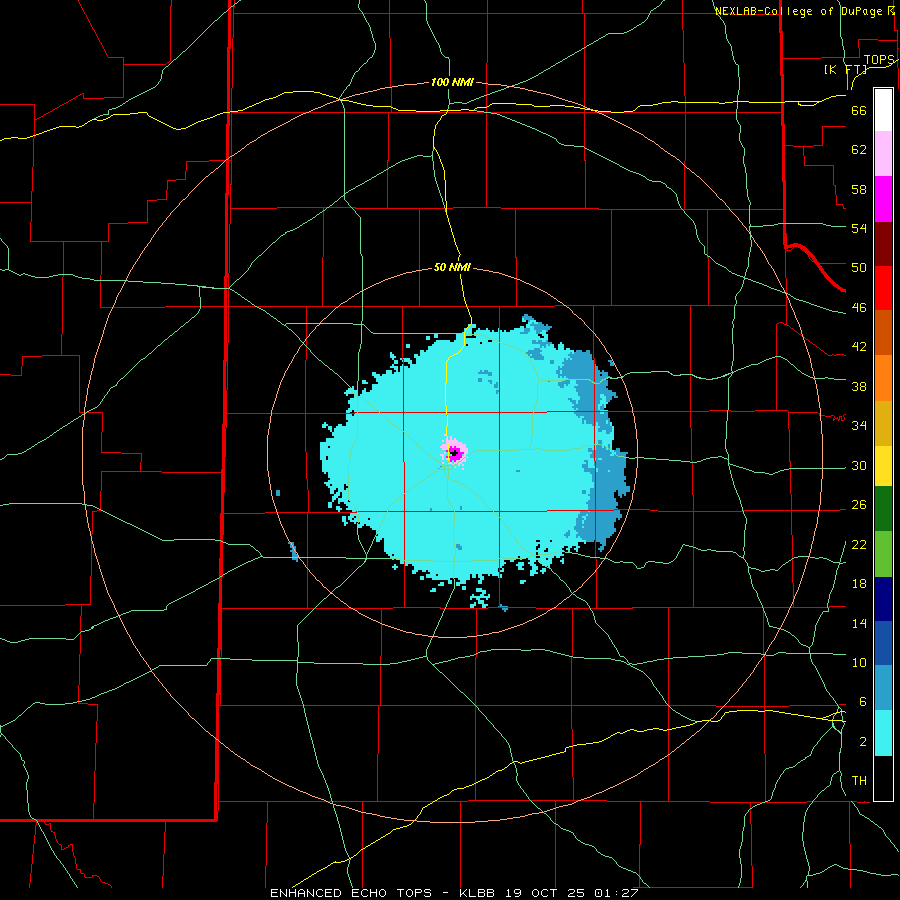Click the 50 NMI range ring label

[452, 267]
